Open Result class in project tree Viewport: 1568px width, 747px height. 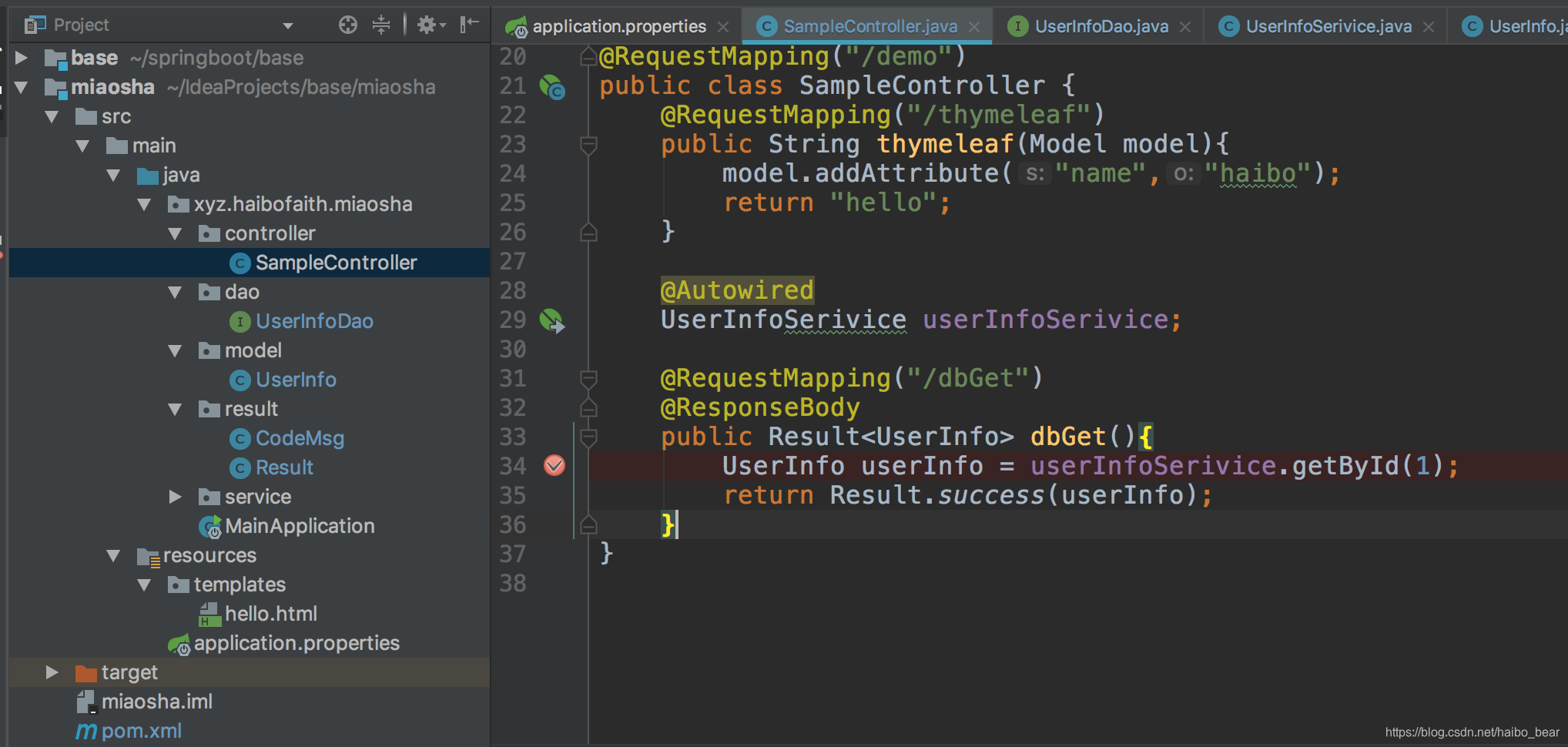tap(284, 467)
